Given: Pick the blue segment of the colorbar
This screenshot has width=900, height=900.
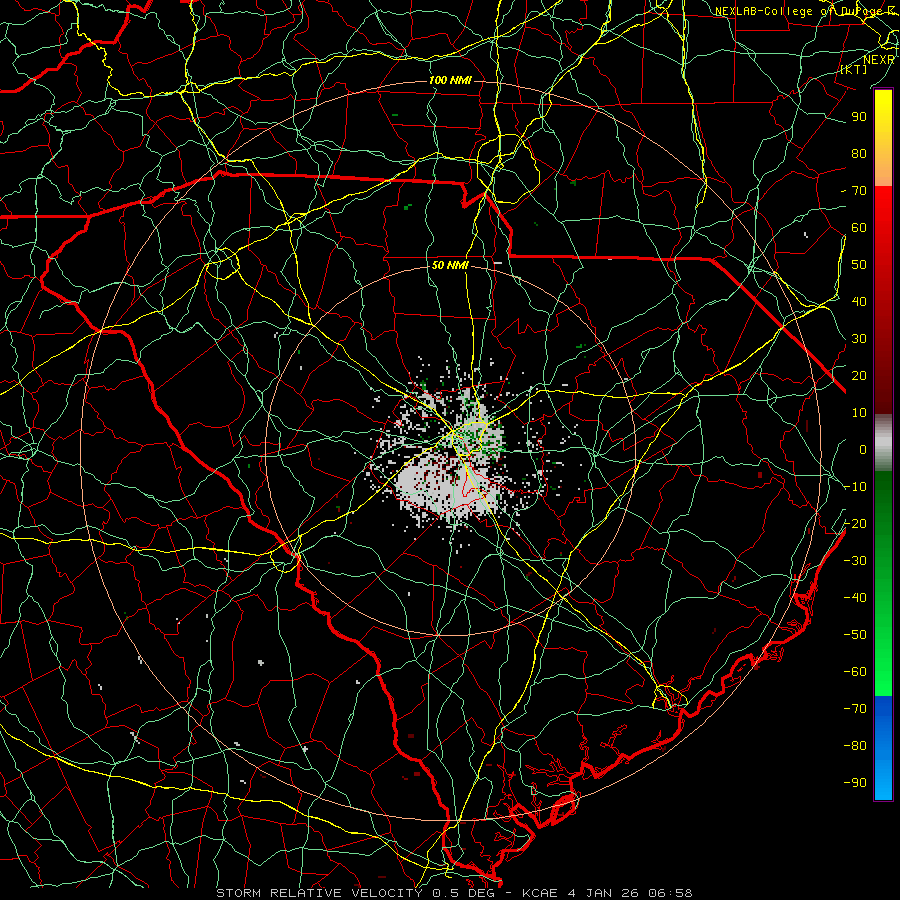Looking at the screenshot, I should [x=883, y=747].
